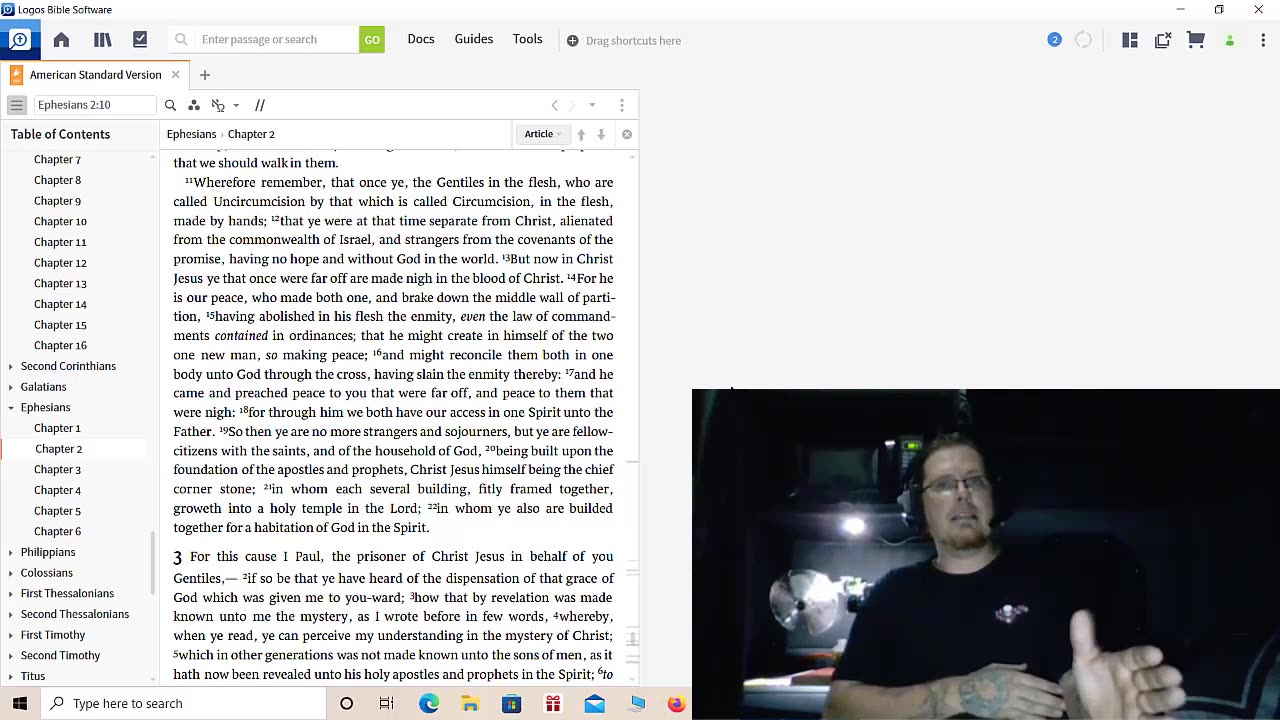Select Ephesians Chapter 3 in contents

[x=57, y=469]
